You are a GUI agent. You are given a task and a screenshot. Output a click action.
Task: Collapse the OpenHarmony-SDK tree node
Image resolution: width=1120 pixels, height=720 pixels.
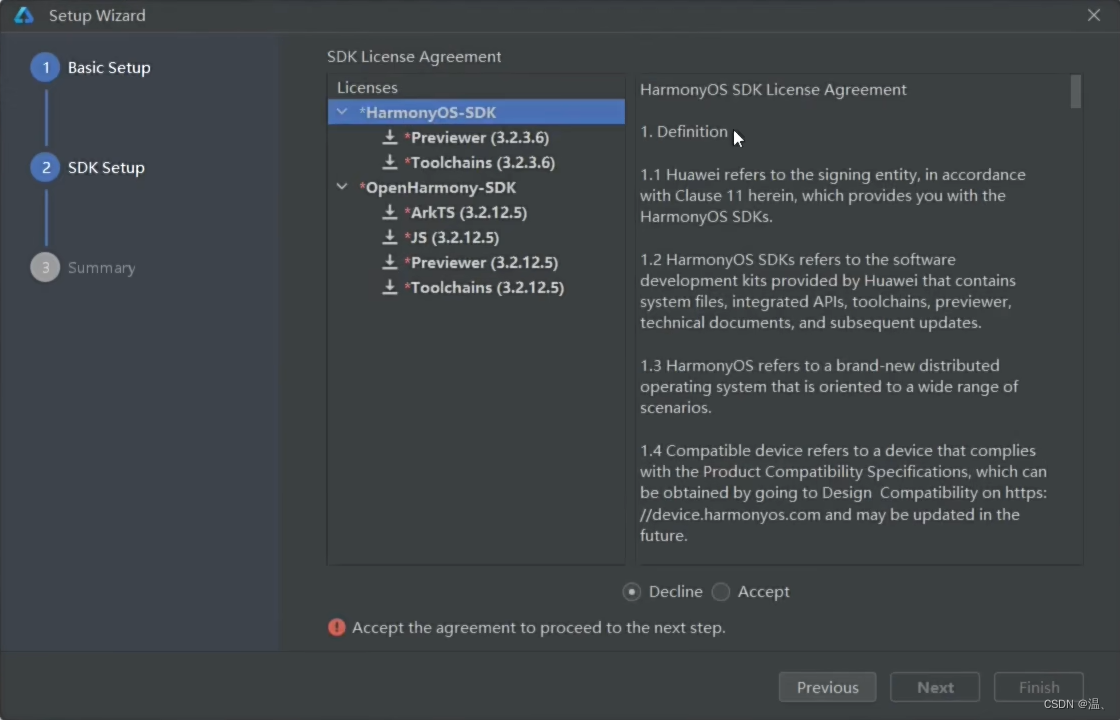pyautogui.click(x=342, y=186)
